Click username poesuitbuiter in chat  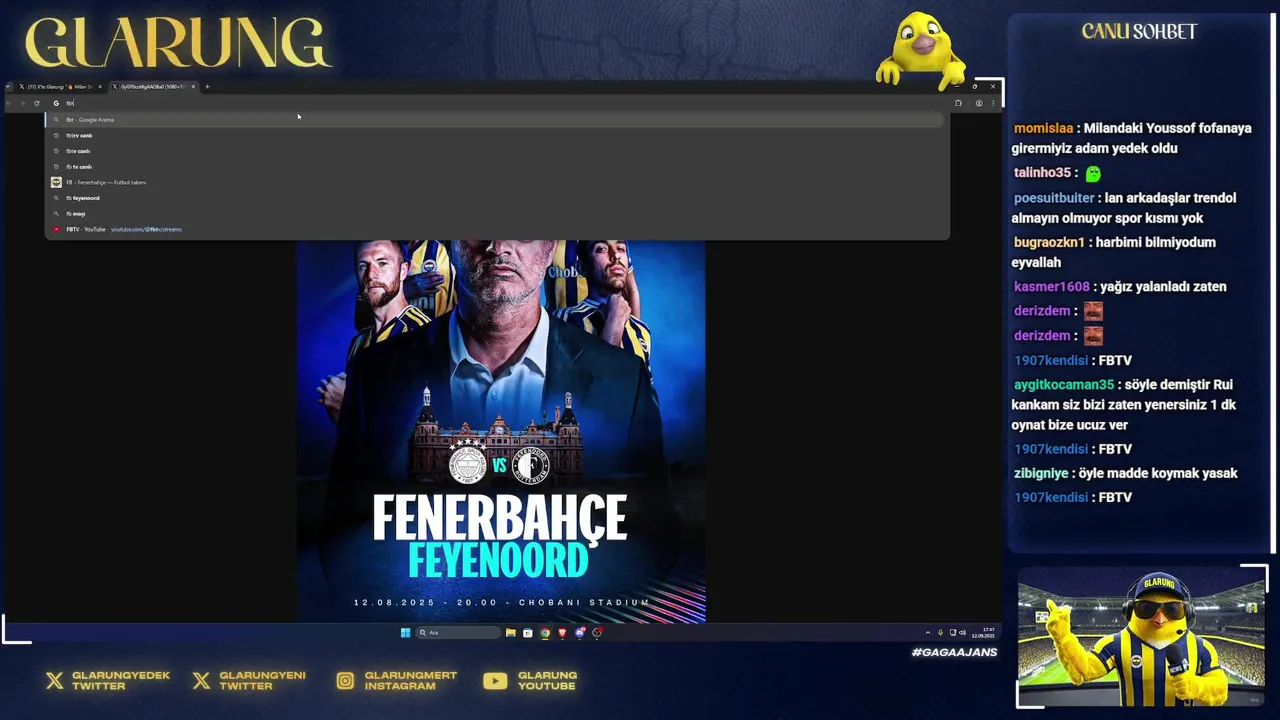[1054, 198]
